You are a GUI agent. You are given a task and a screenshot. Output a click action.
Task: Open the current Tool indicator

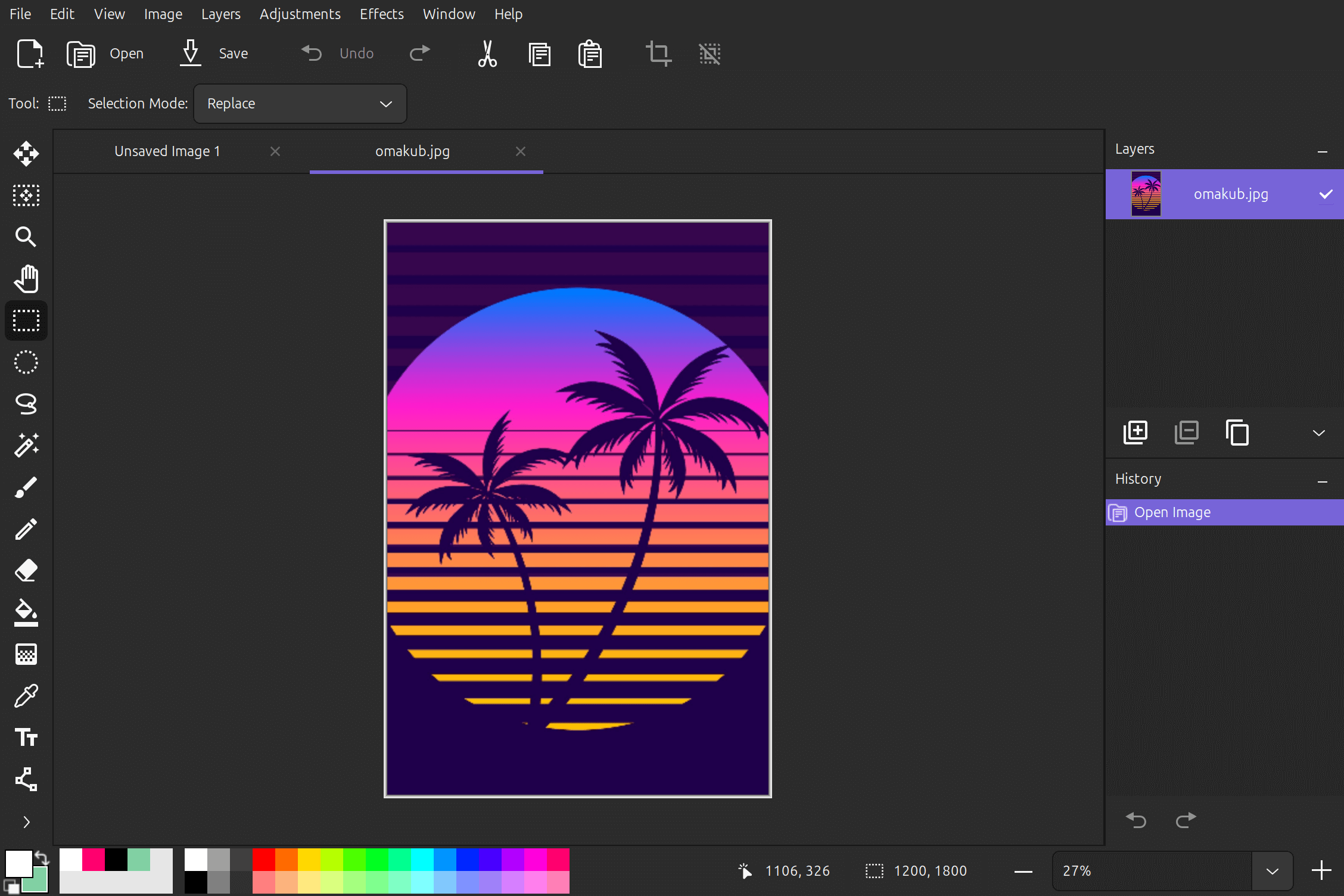[57, 104]
